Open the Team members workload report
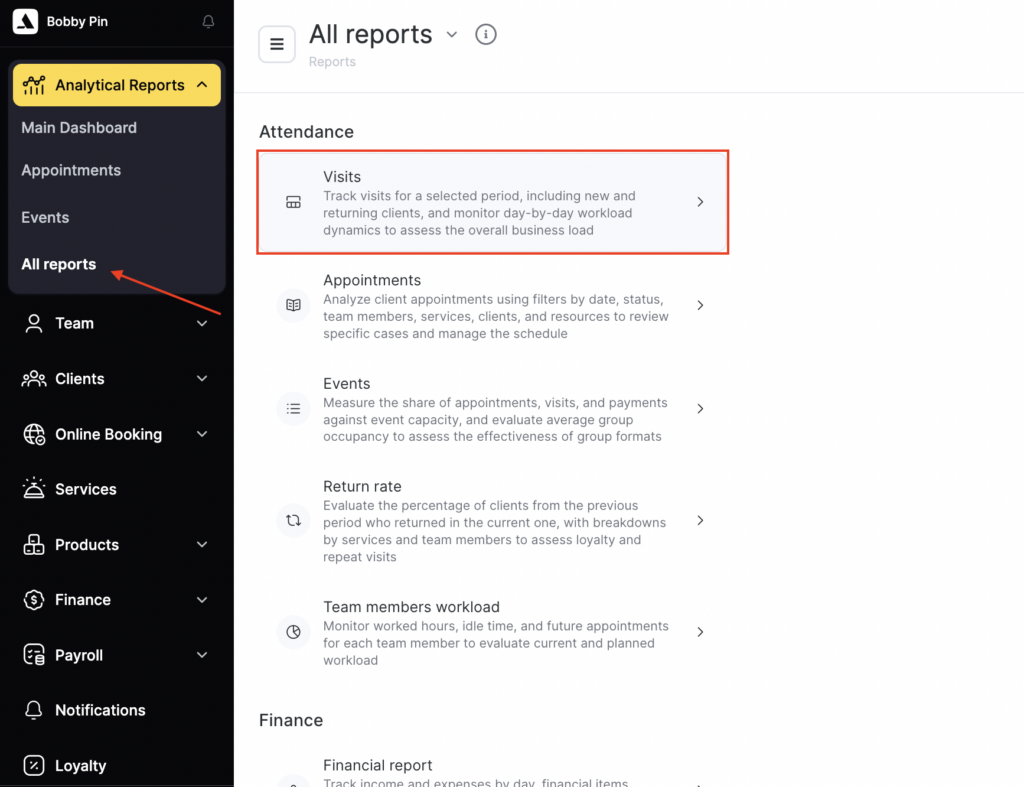 tap(492, 632)
